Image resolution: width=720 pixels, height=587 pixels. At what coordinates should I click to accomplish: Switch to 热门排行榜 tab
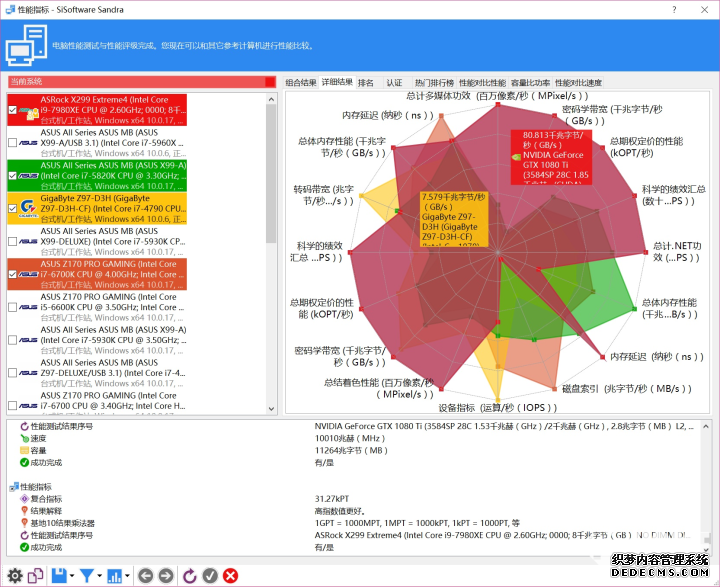(434, 83)
